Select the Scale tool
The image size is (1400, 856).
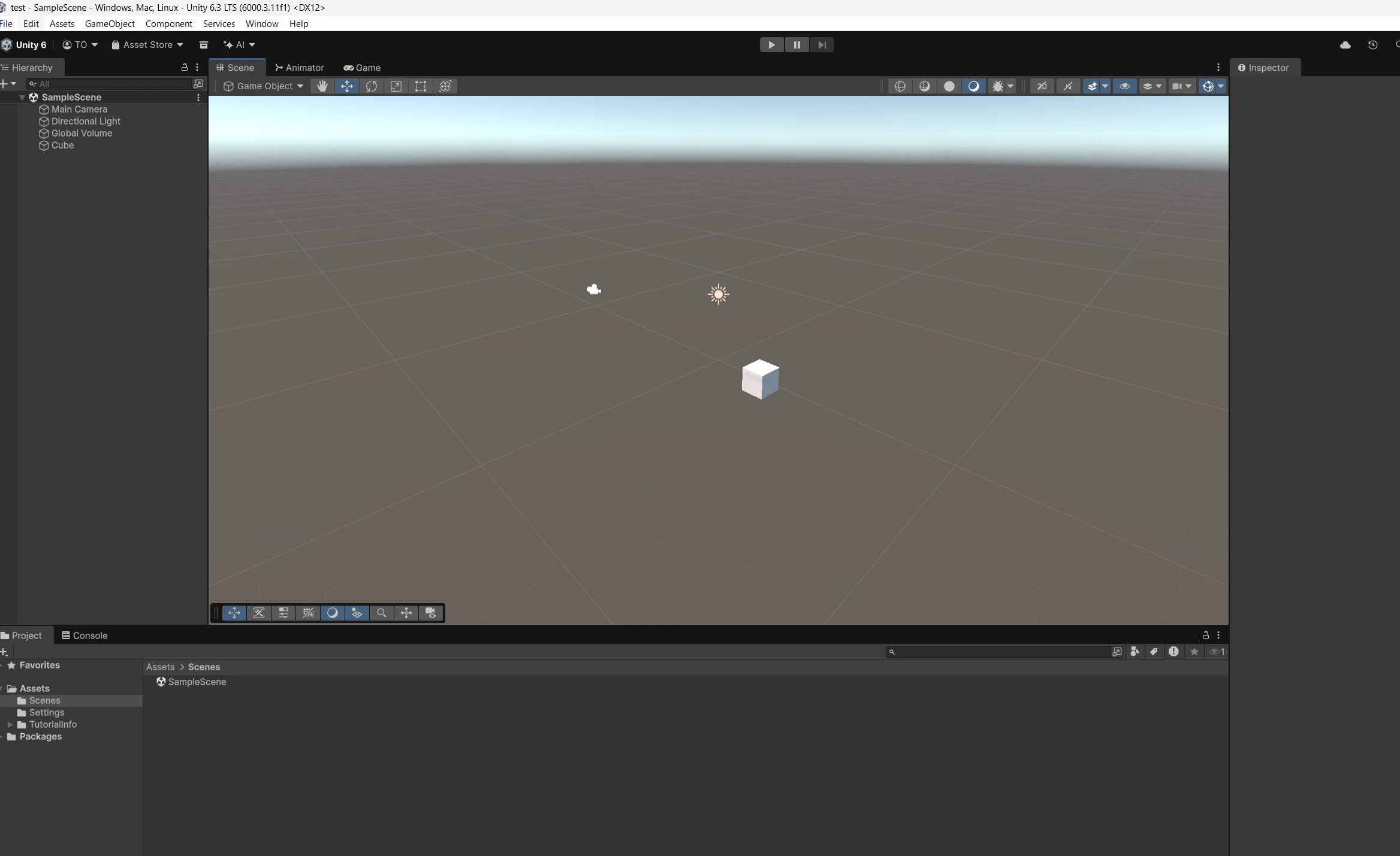click(396, 86)
